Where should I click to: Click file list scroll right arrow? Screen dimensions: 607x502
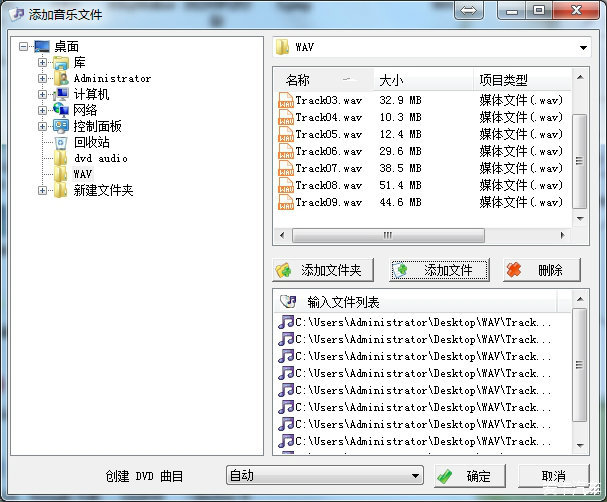(x=563, y=235)
